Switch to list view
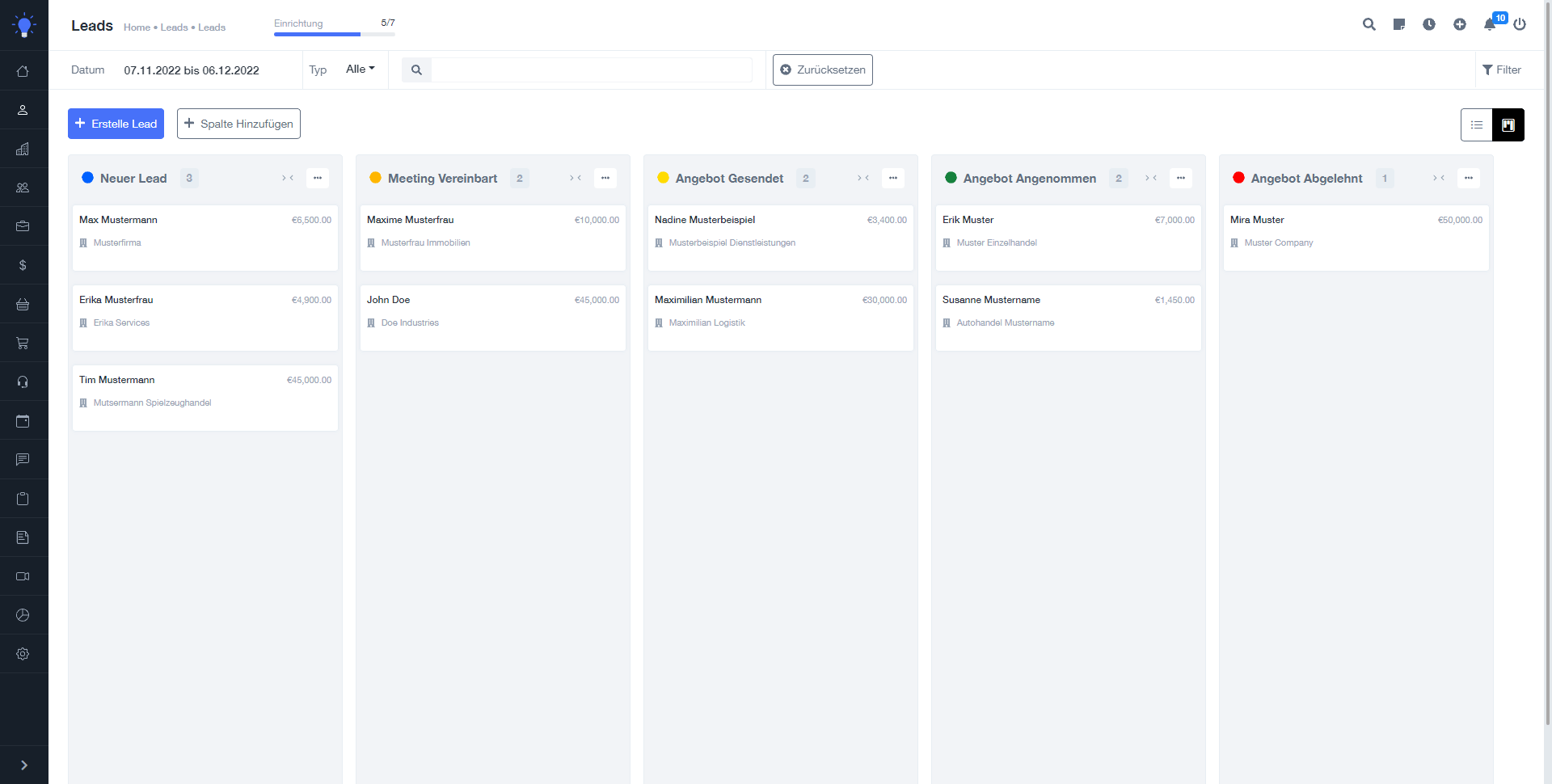The width and height of the screenshot is (1552, 784). point(1476,125)
